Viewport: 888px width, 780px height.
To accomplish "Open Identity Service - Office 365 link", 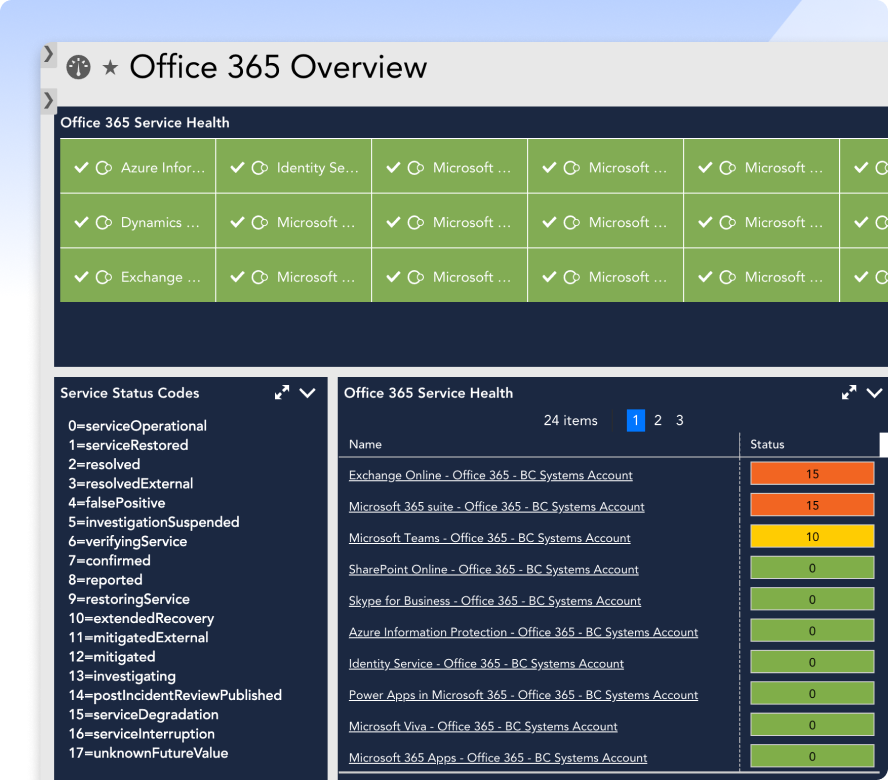I will pyautogui.click(x=486, y=663).
